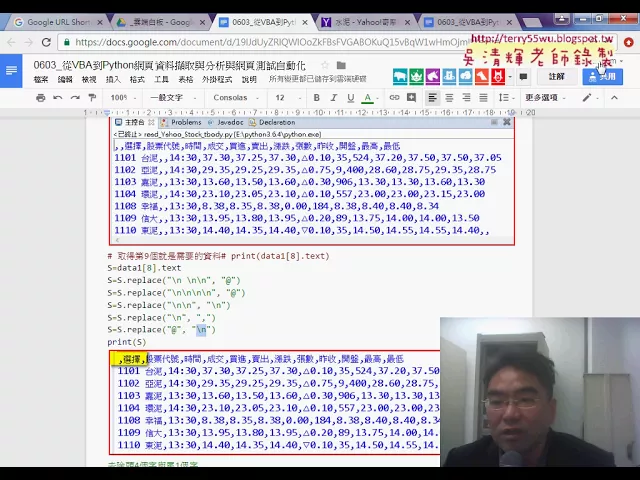640x480 pixels.
Task: Justify the text
Action: 483,98
